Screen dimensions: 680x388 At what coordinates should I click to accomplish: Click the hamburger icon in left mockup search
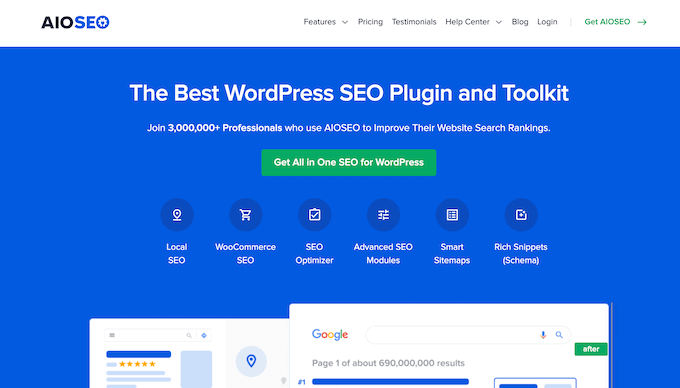[x=112, y=335]
